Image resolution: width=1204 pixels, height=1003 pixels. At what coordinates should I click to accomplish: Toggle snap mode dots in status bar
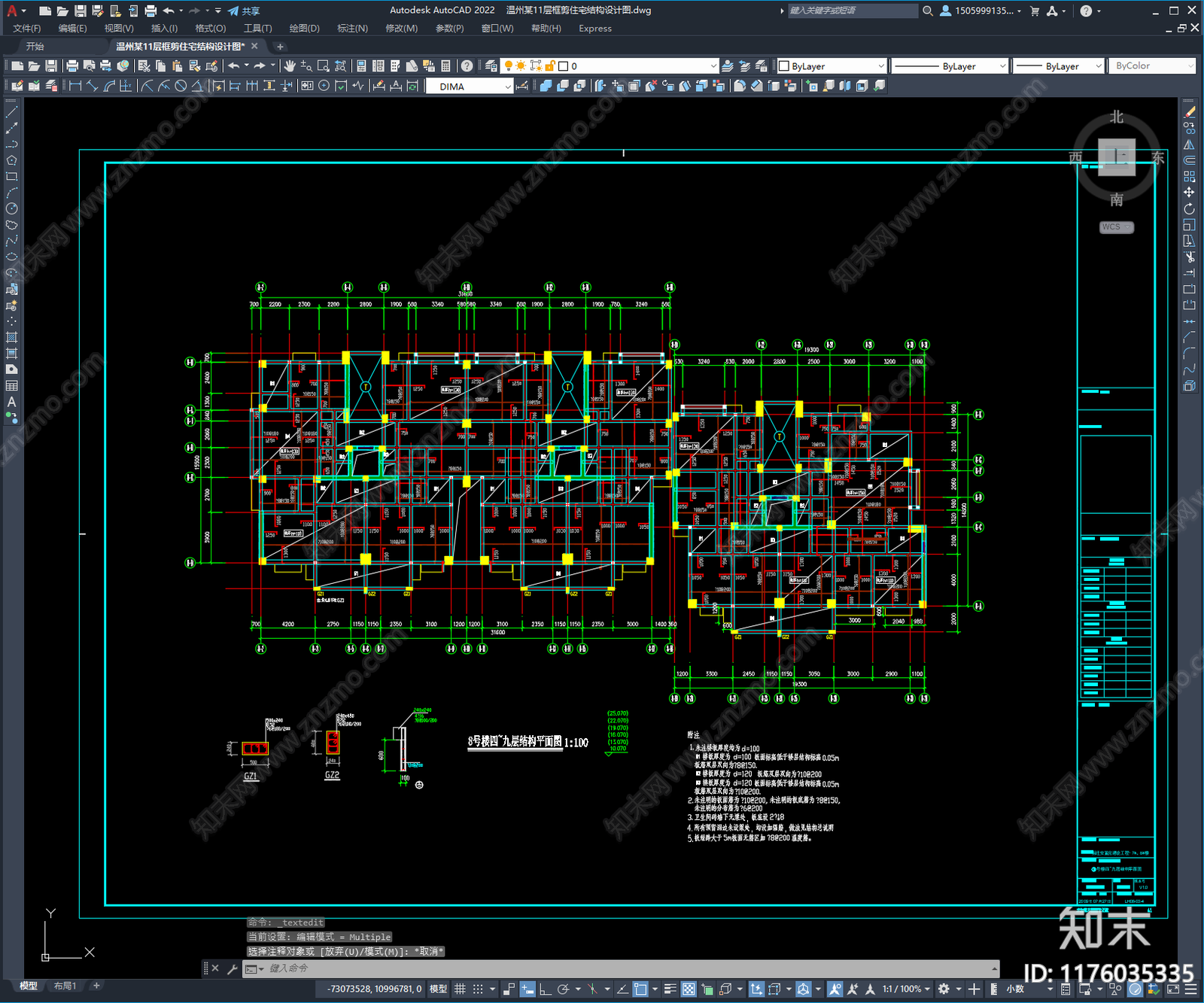pos(478,989)
